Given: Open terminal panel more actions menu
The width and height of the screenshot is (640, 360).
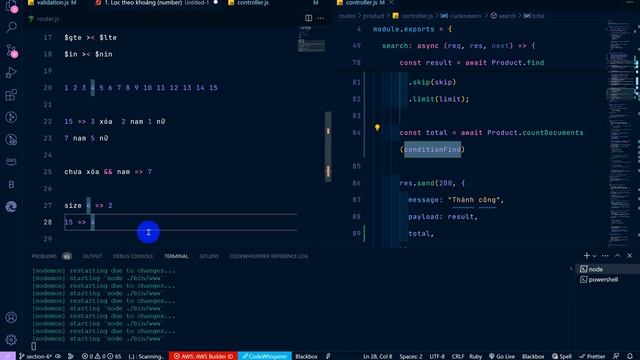Looking at the screenshot, I should click(605, 256).
